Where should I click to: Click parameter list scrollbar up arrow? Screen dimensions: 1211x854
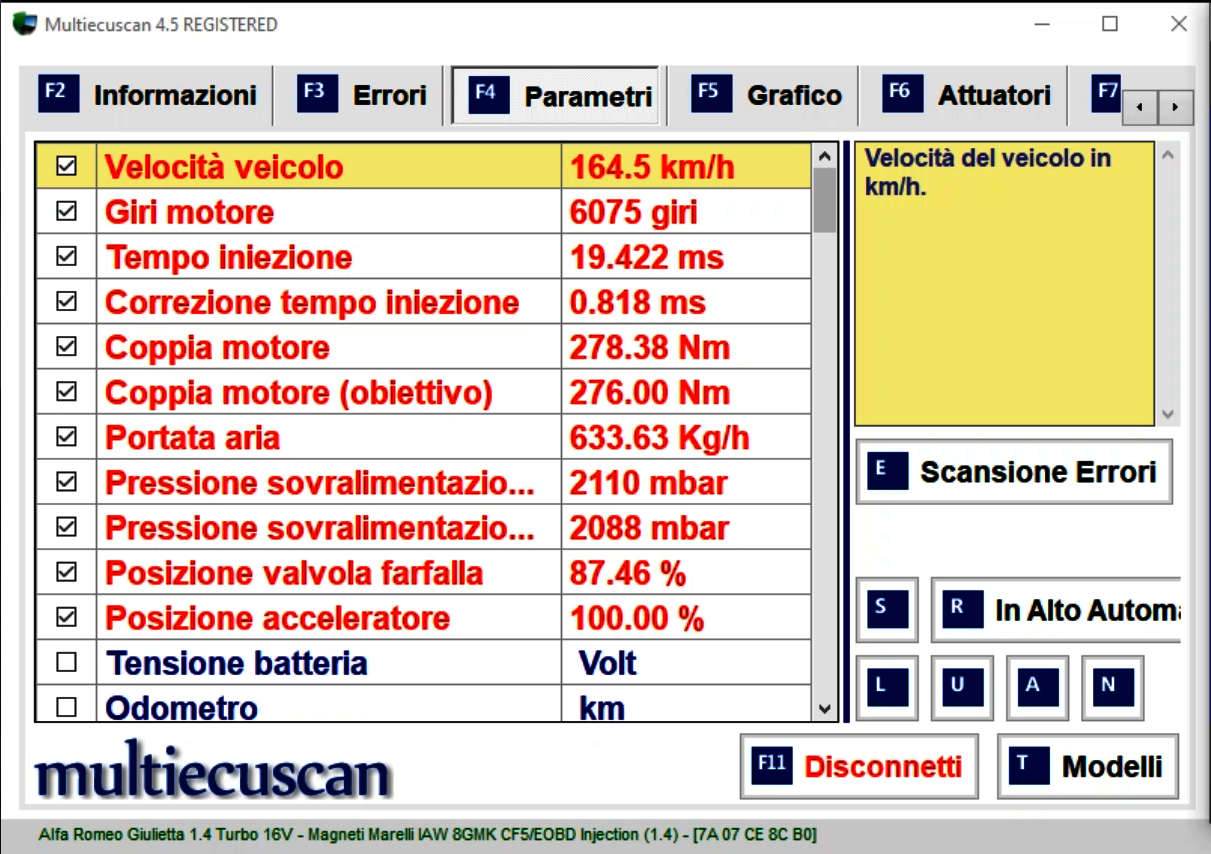pos(824,156)
